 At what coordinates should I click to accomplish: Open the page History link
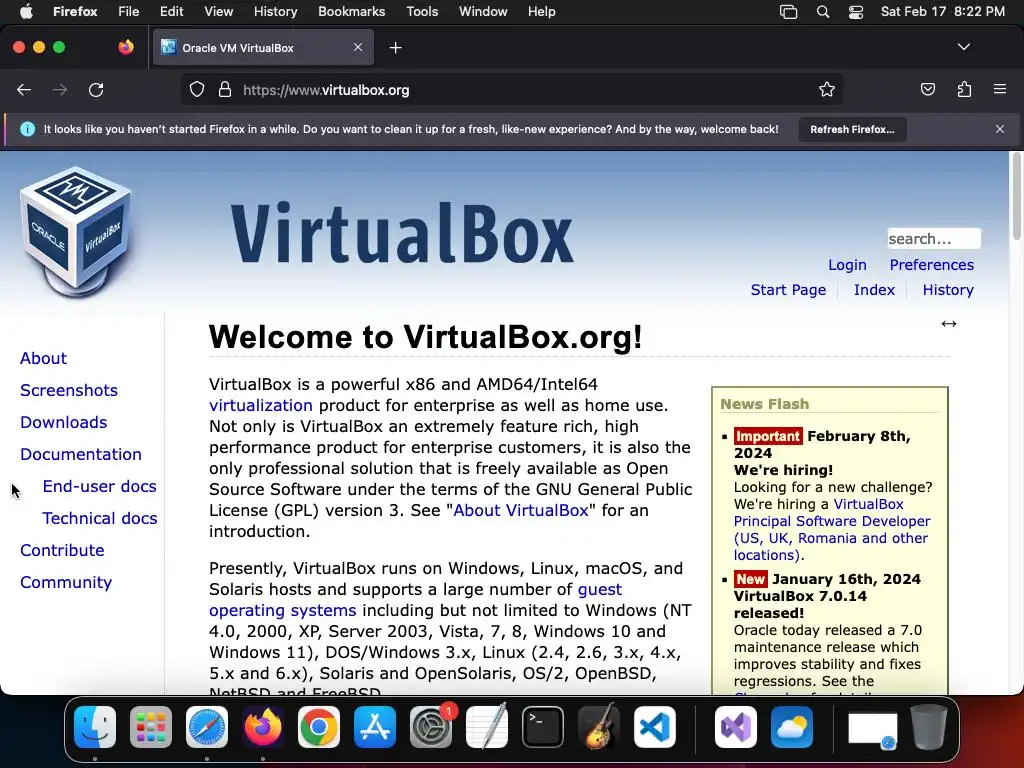(948, 289)
